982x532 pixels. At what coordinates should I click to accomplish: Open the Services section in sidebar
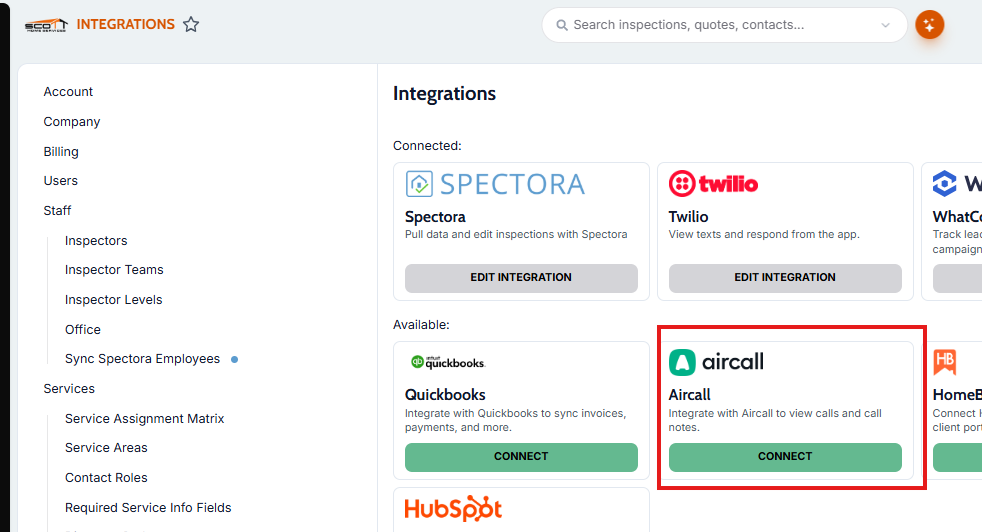click(69, 389)
